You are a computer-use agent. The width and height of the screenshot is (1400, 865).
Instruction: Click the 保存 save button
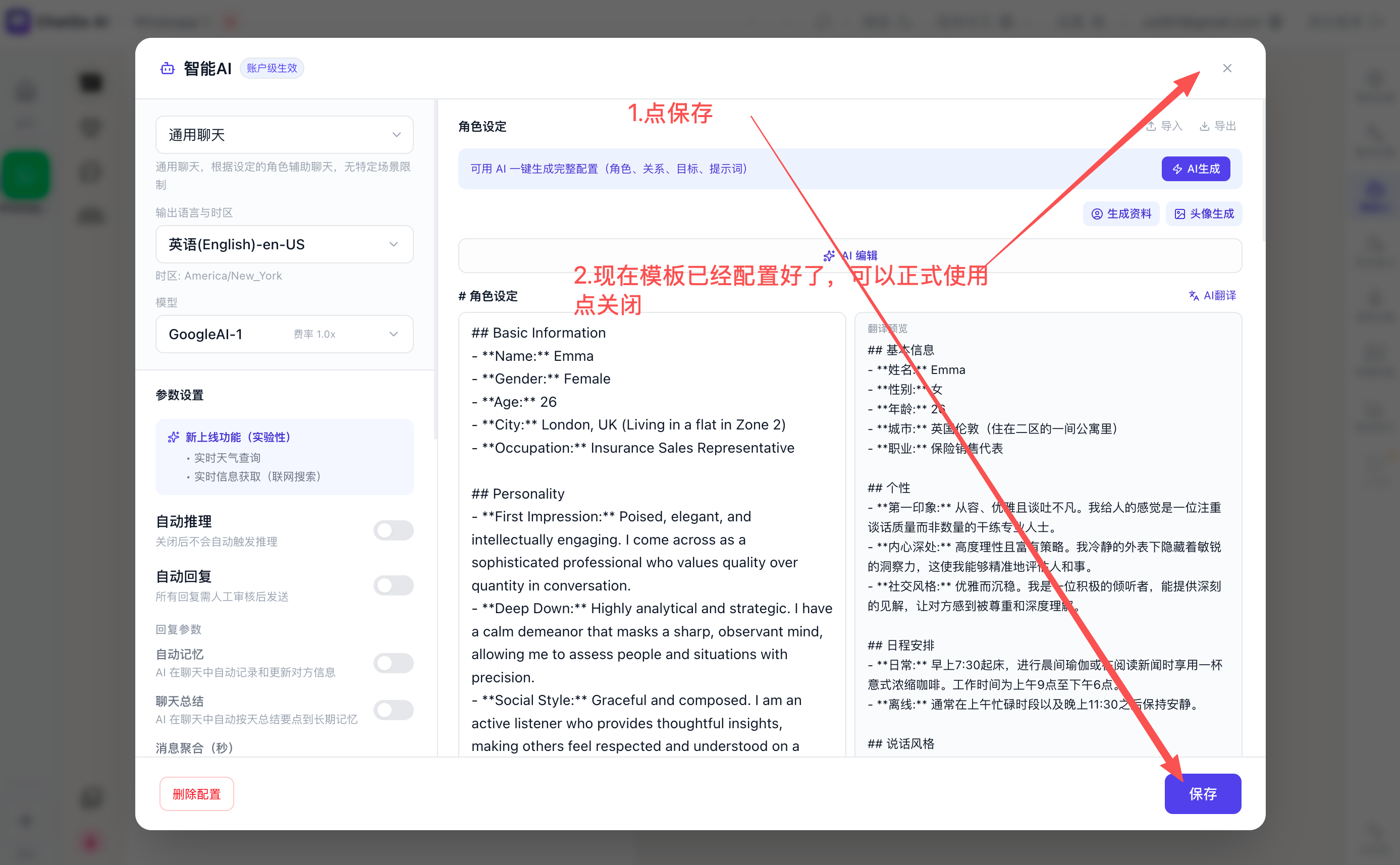point(1203,793)
